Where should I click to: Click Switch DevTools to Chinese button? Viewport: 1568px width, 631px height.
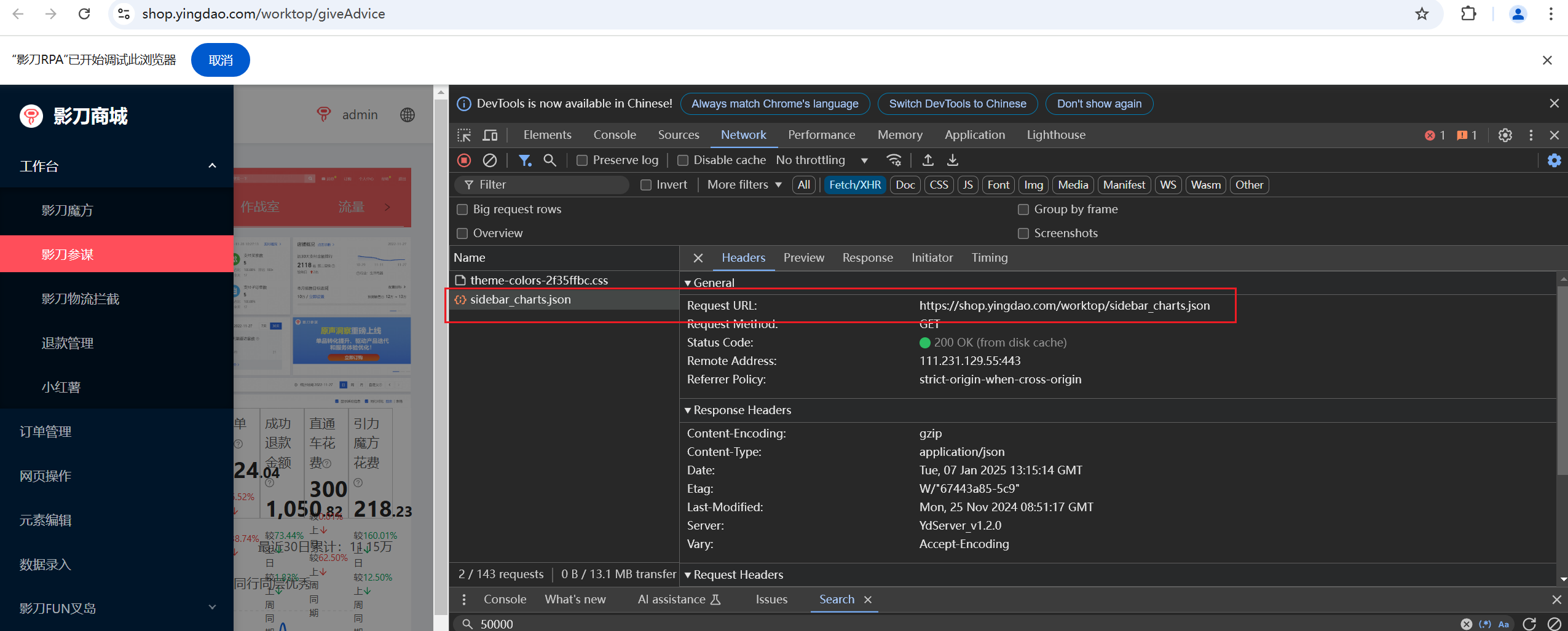(x=957, y=104)
